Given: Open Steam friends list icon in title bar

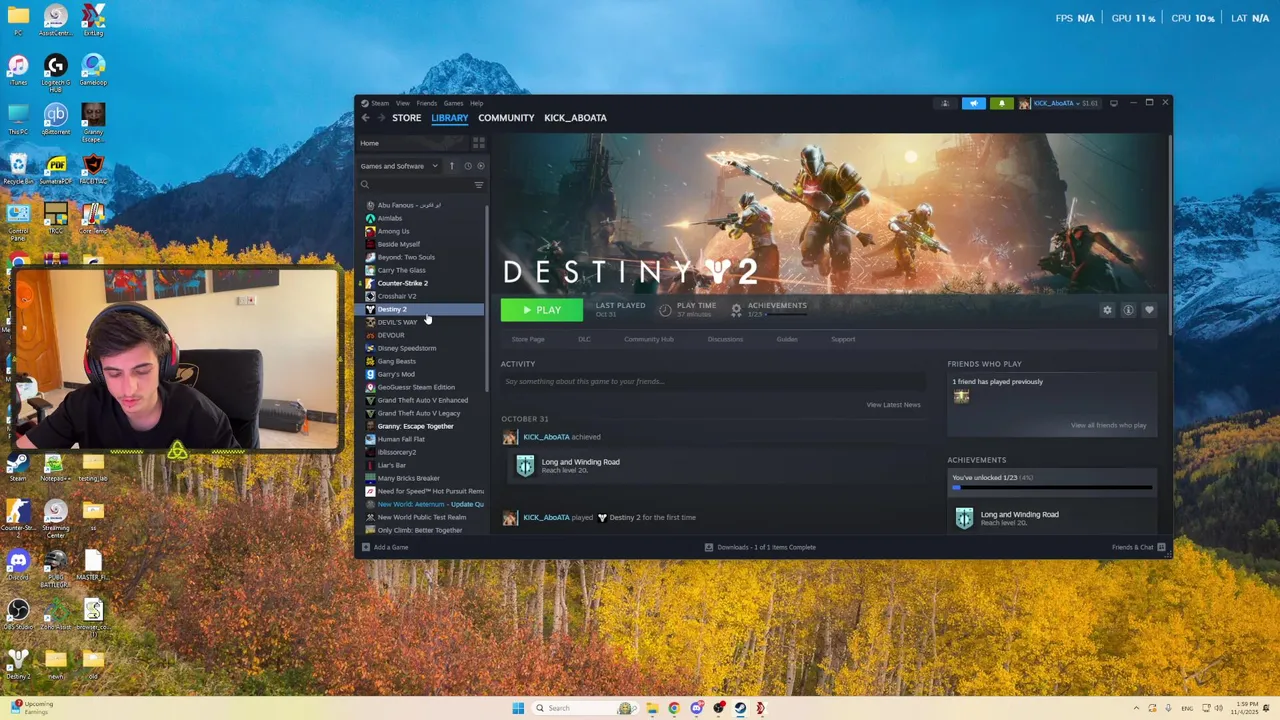Looking at the screenshot, I should pos(945,103).
